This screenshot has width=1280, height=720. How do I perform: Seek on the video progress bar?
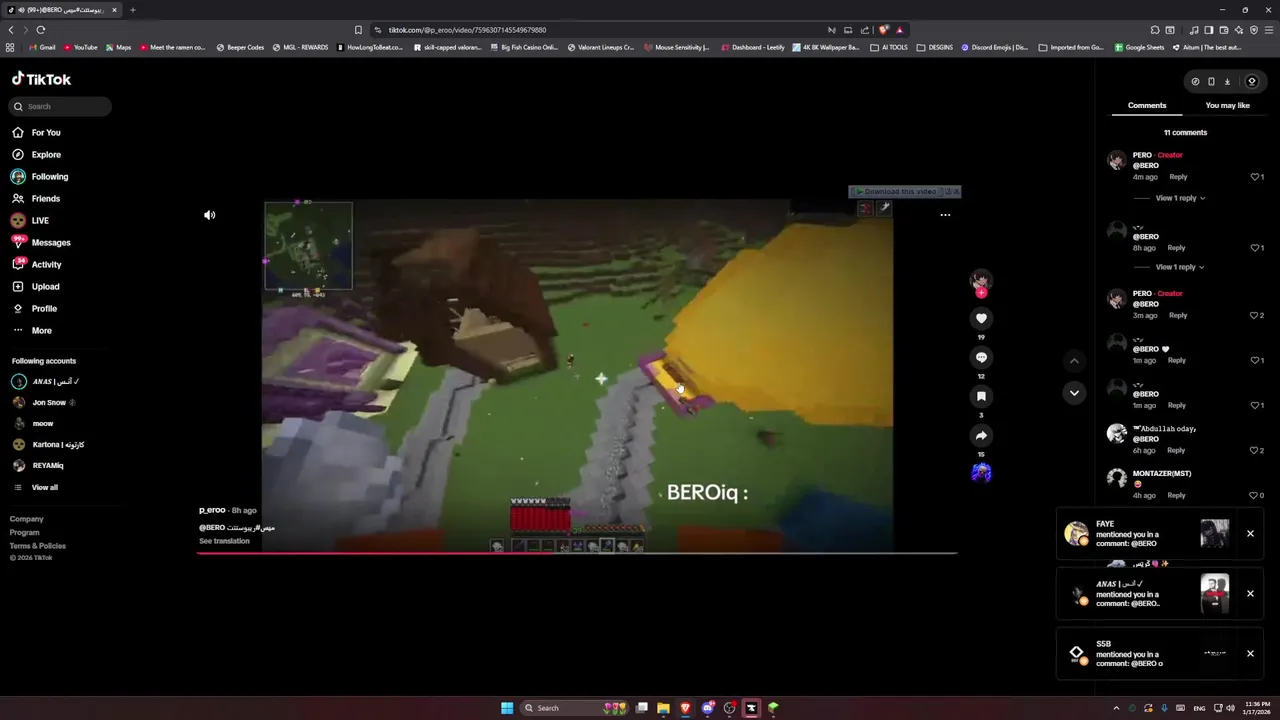[577, 552]
